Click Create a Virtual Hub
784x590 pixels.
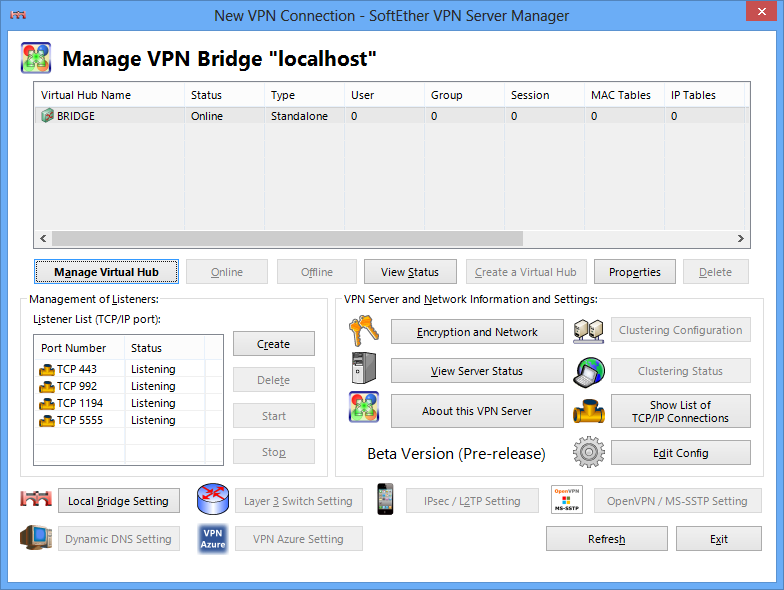pos(526,272)
